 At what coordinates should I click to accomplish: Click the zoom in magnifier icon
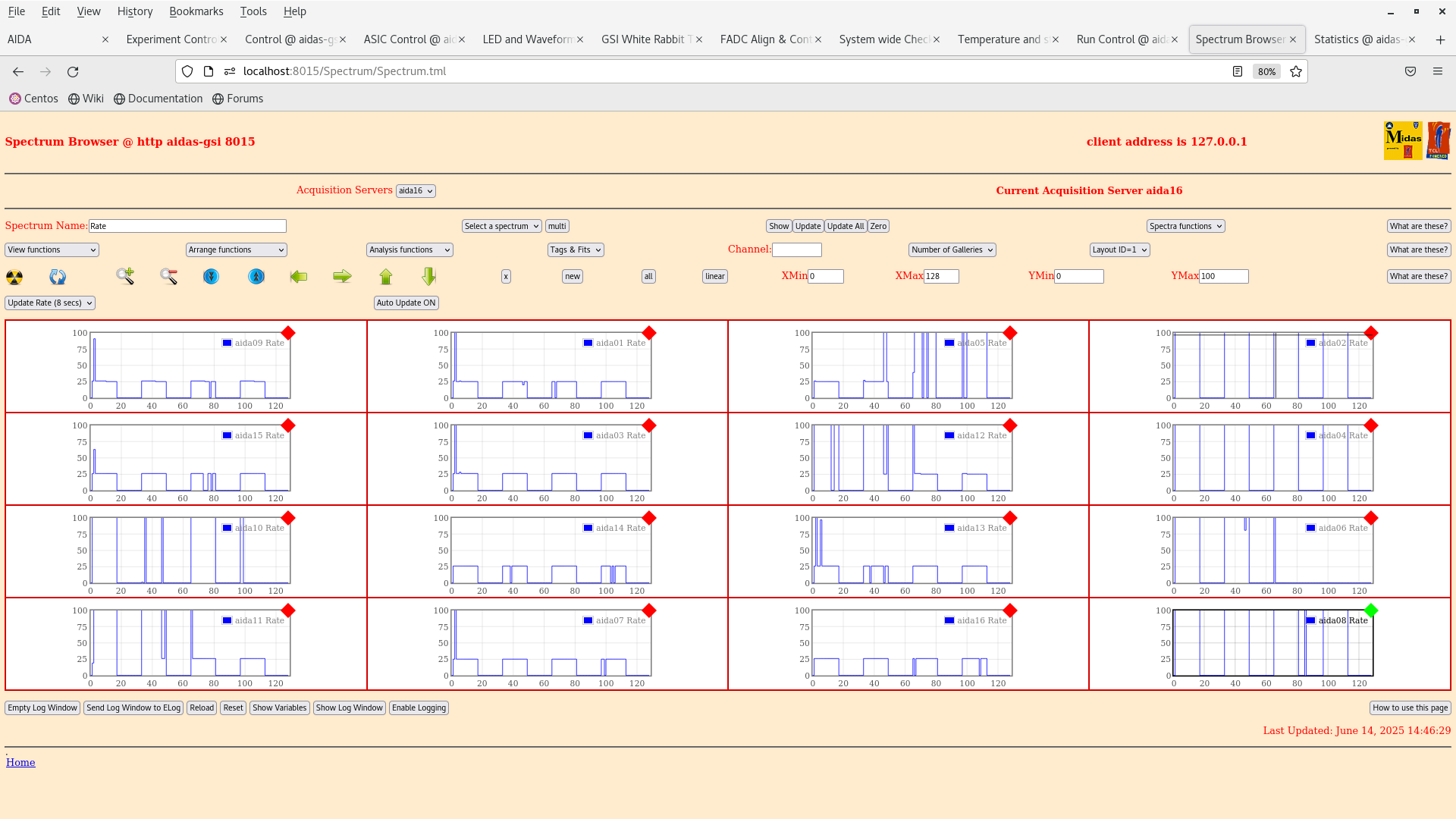coord(125,276)
